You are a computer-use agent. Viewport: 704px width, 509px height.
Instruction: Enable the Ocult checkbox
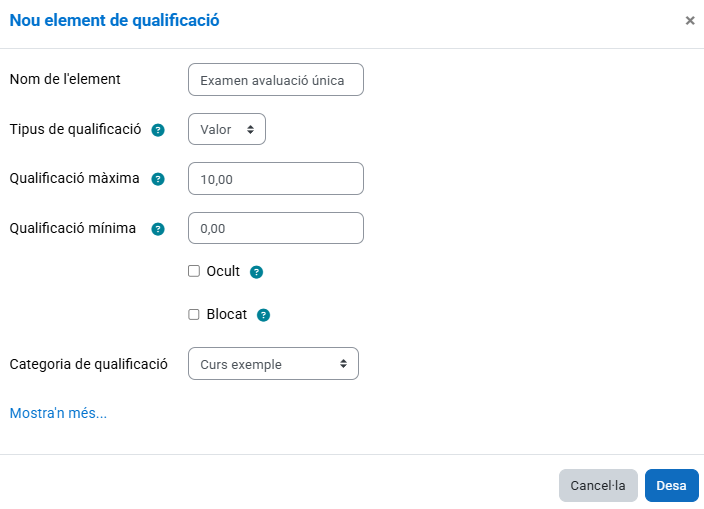click(x=194, y=271)
